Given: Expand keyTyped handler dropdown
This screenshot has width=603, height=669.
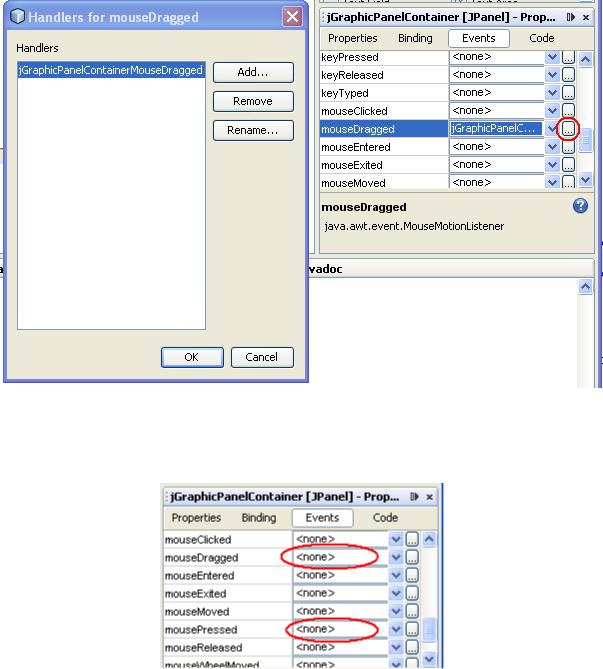Looking at the screenshot, I should (552, 93).
